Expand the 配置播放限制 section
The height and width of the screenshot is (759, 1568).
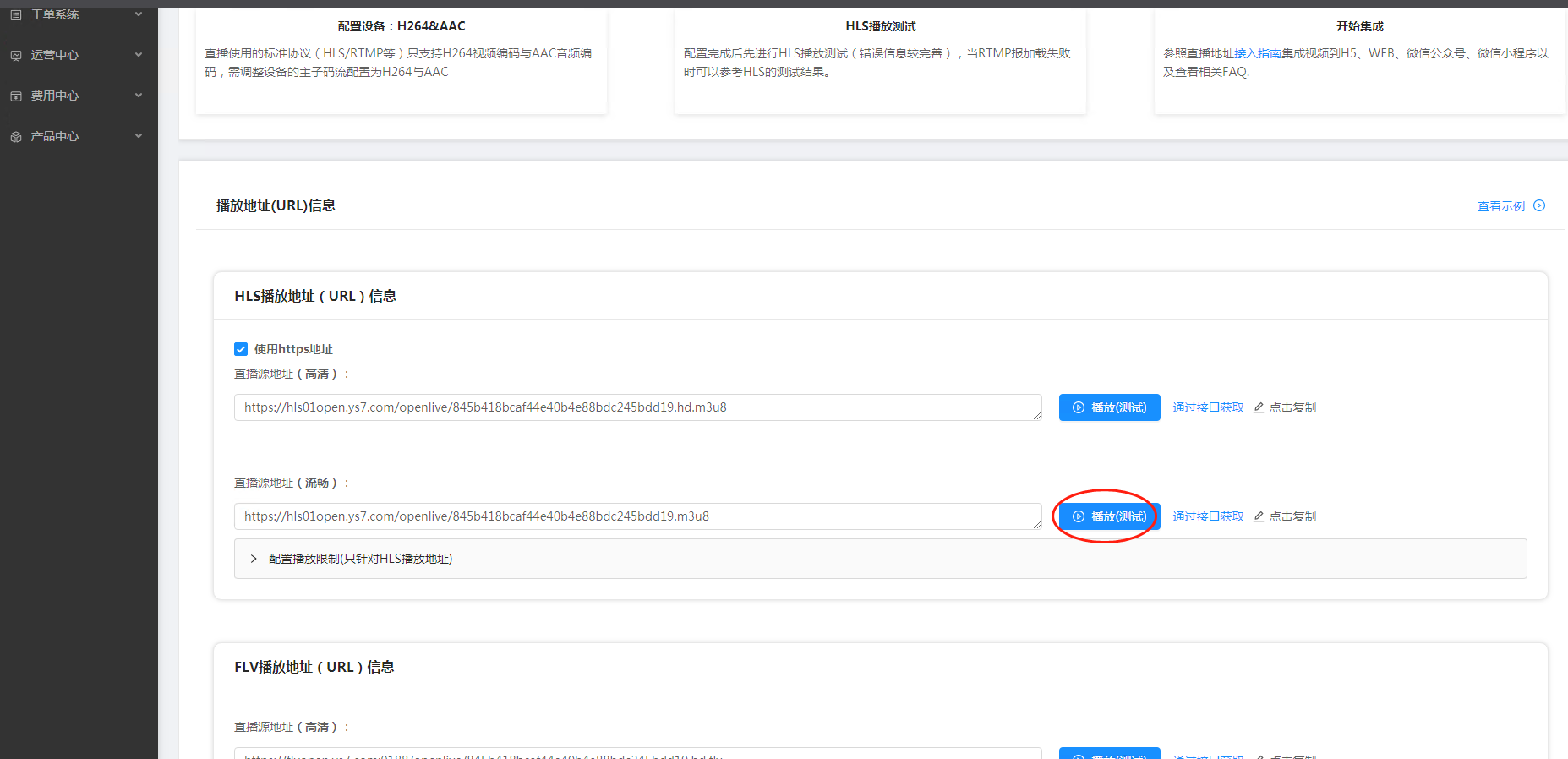pos(254,559)
